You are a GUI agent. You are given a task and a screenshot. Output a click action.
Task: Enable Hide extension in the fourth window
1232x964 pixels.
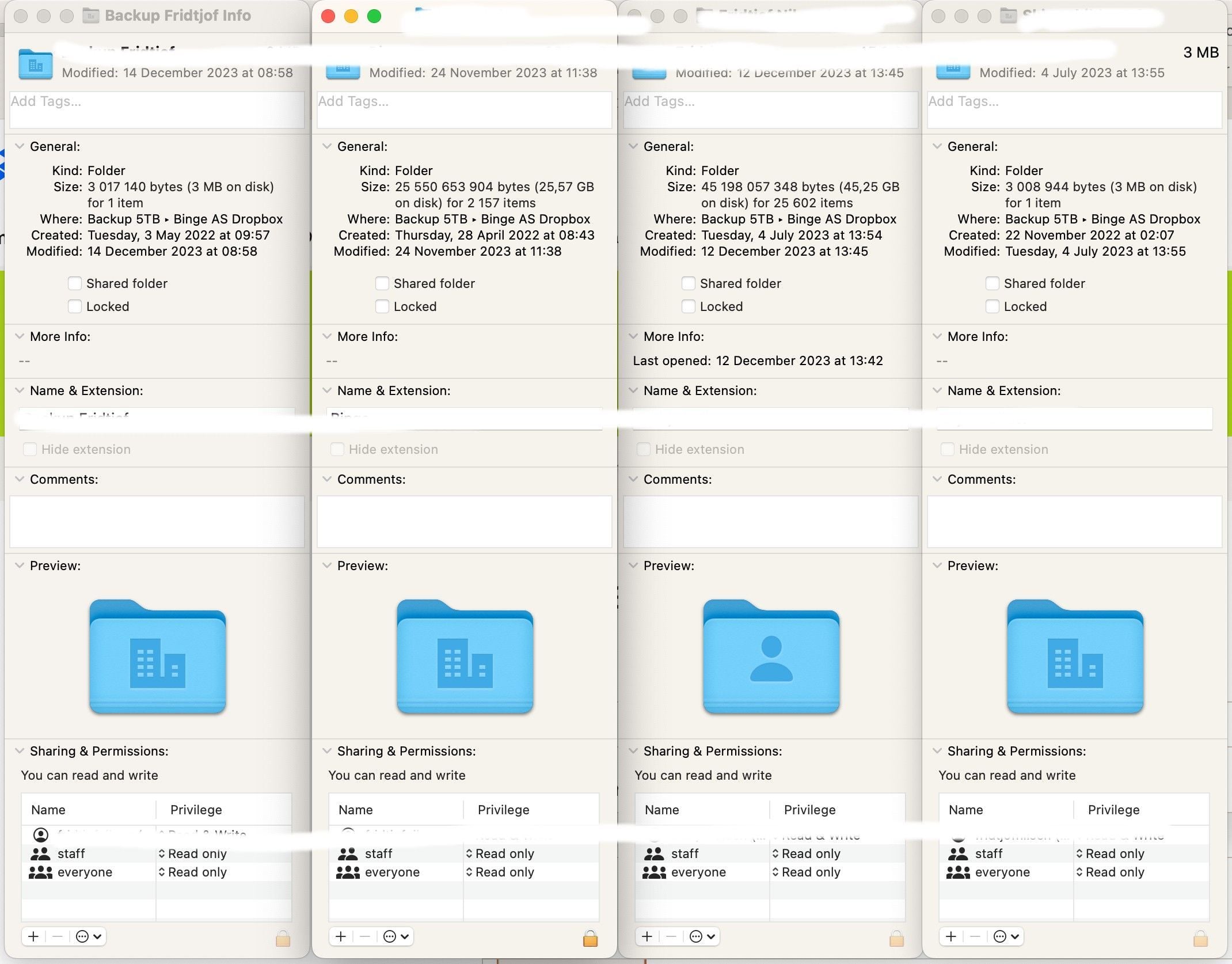pos(947,449)
